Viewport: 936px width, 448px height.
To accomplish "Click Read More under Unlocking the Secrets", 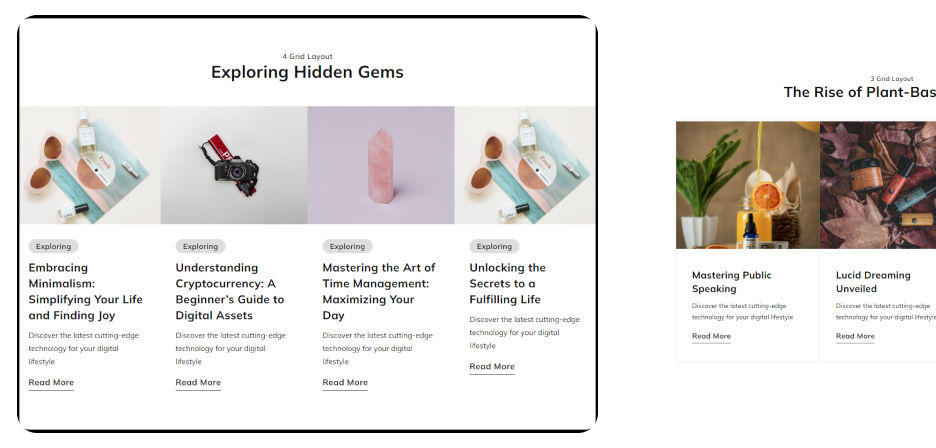I will point(492,367).
